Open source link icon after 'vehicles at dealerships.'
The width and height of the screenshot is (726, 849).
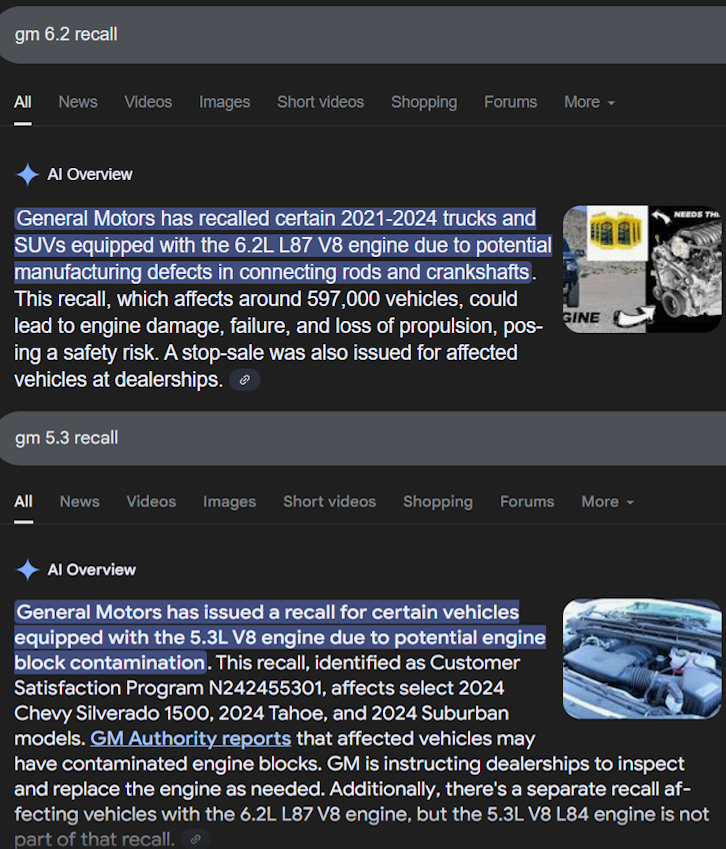click(x=245, y=380)
